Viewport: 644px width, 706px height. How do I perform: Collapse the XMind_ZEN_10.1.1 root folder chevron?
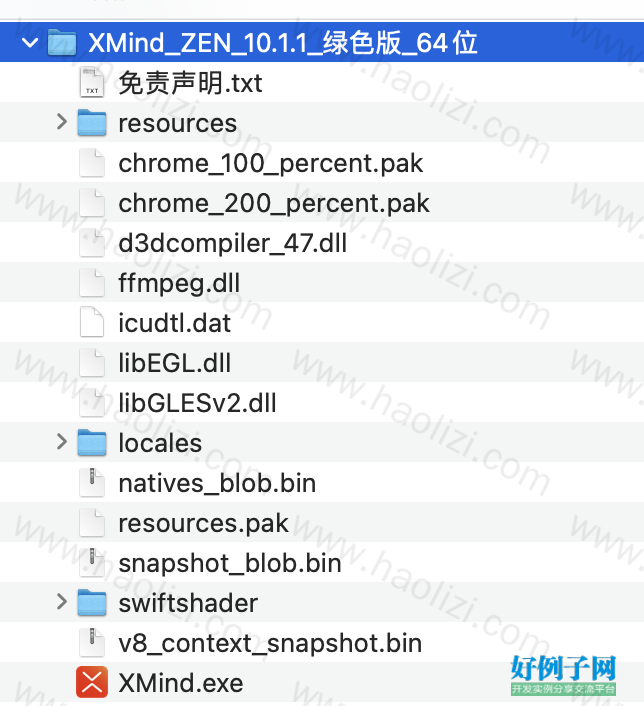pos(30,43)
